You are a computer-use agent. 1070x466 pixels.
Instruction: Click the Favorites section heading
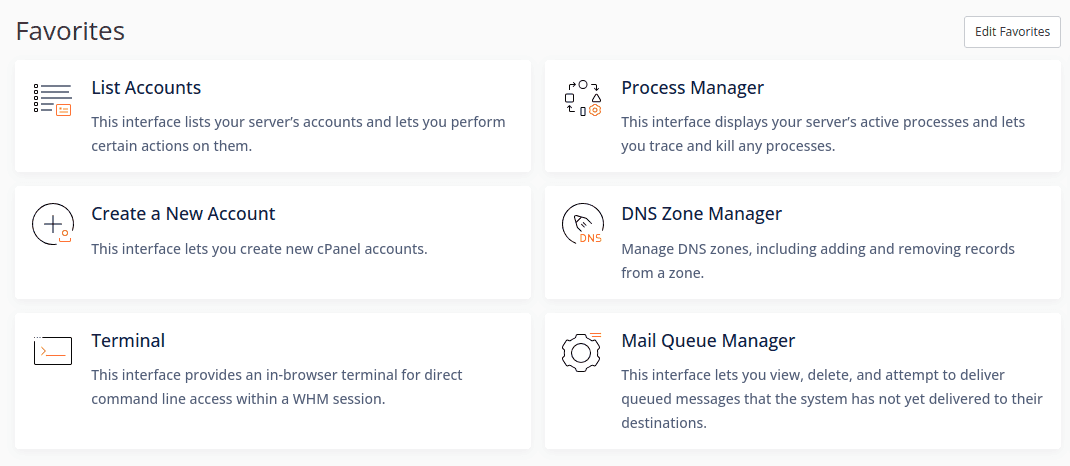(x=70, y=31)
